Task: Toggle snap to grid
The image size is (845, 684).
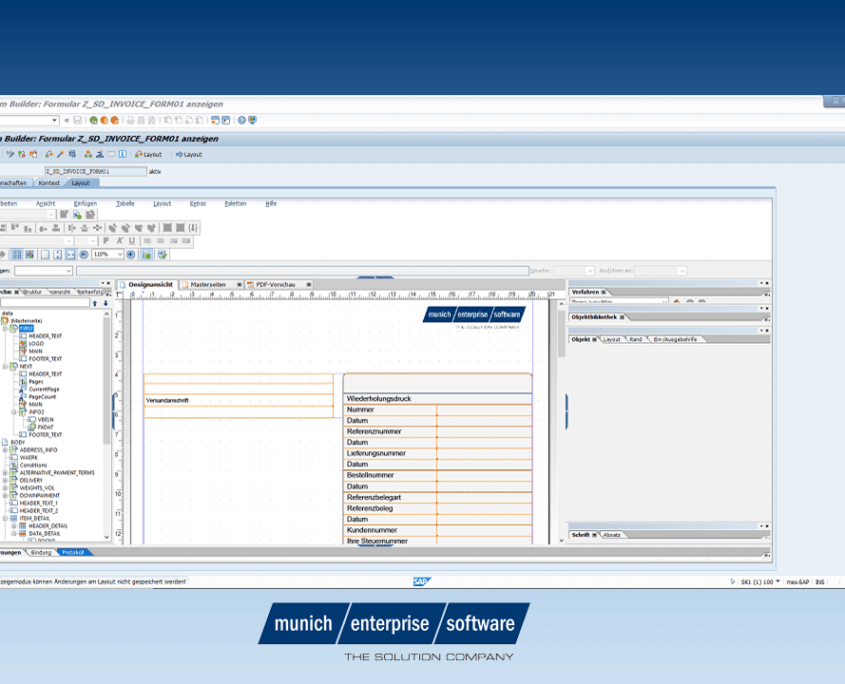Action: tap(29, 254)
